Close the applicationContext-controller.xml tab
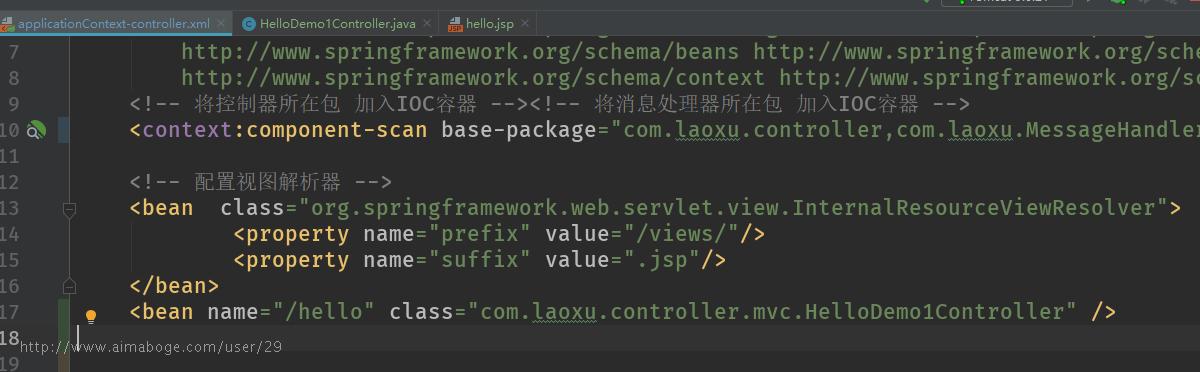This screenshot has width=1200, height=372. click(223, 23)
